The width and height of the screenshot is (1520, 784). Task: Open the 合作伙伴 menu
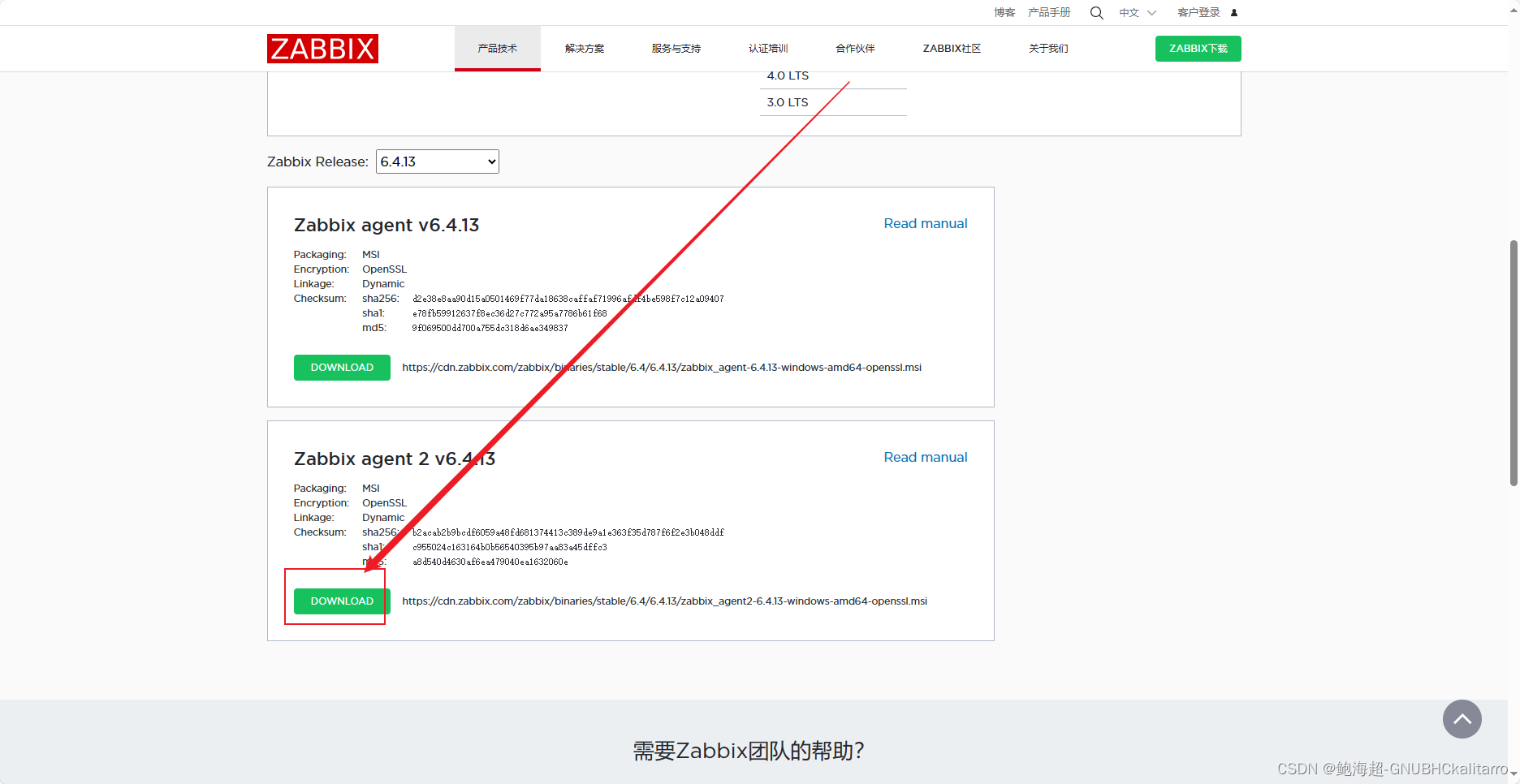pyautogui.click(x=855, y=49)
